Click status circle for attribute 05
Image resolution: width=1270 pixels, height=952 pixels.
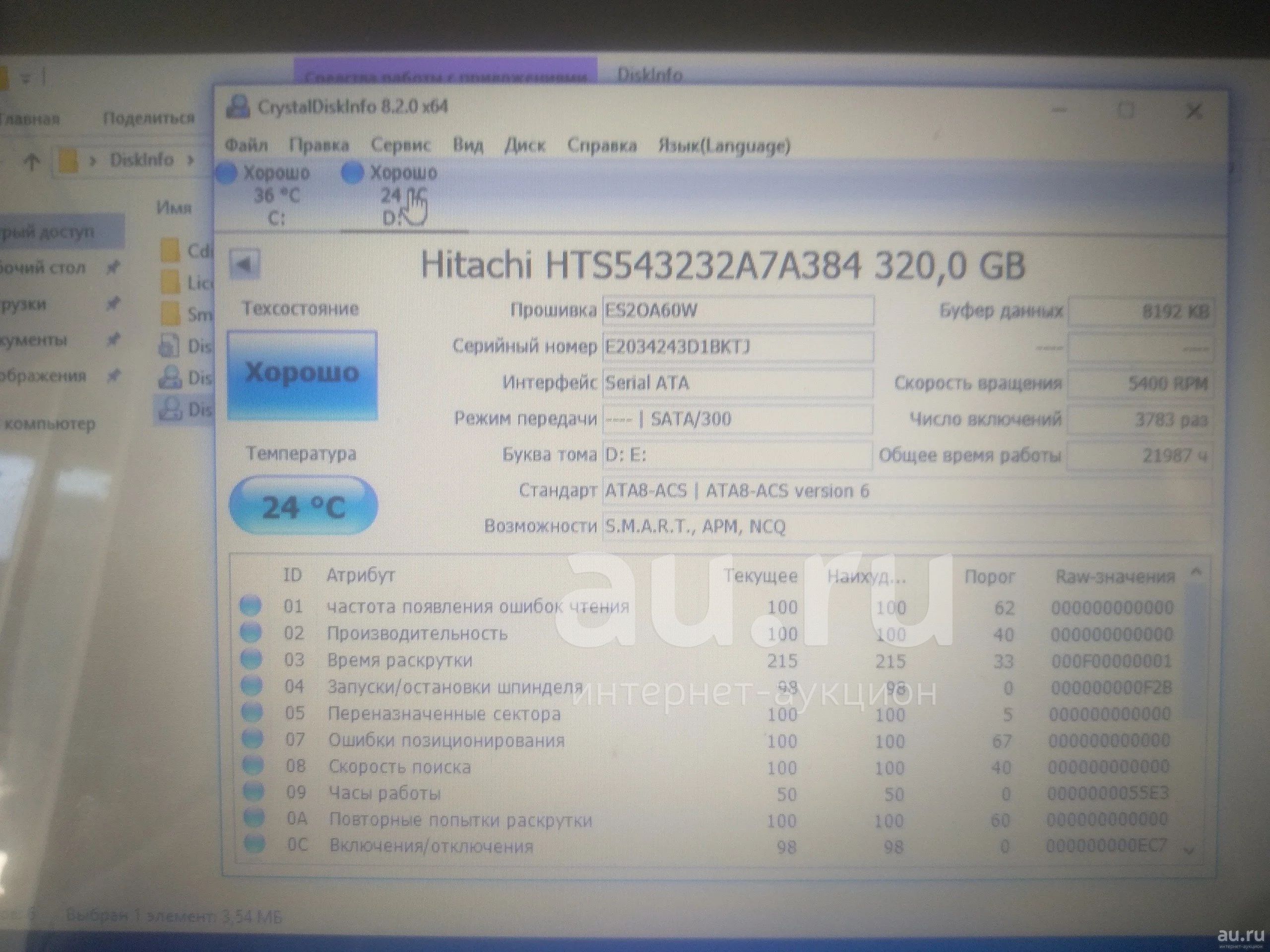click(252, 712)
